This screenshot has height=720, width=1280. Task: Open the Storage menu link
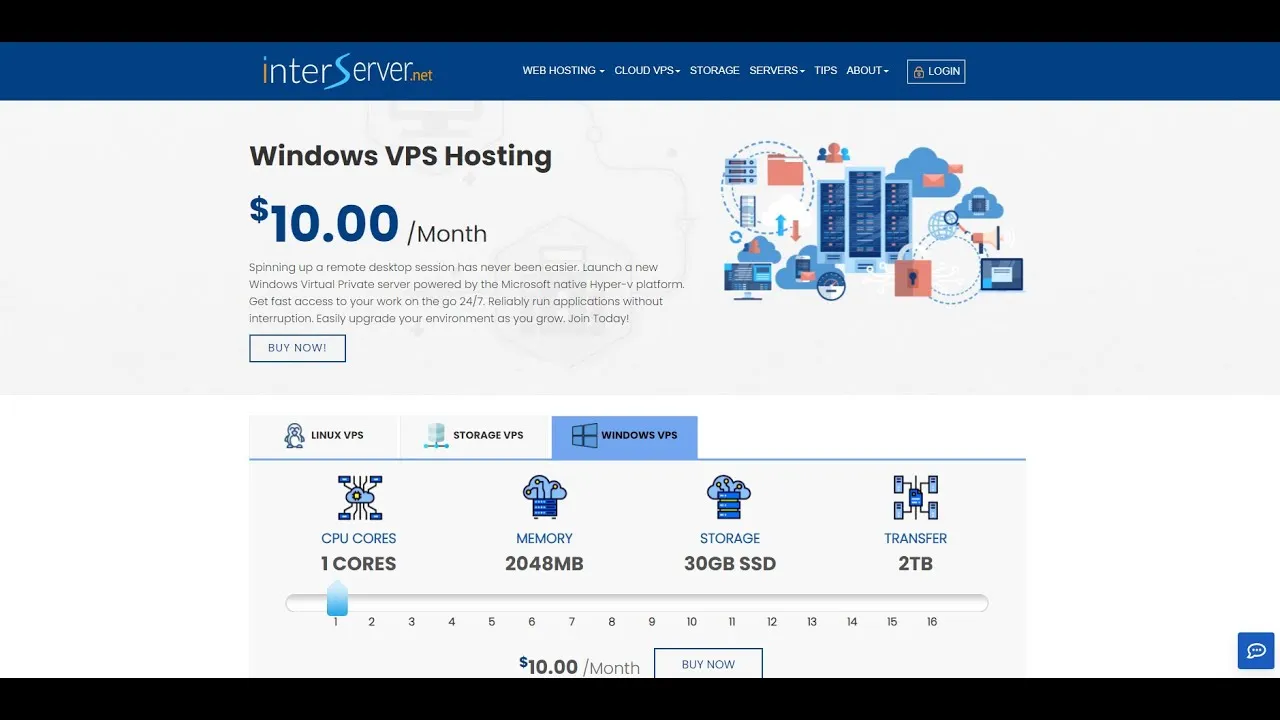[714, 71]
